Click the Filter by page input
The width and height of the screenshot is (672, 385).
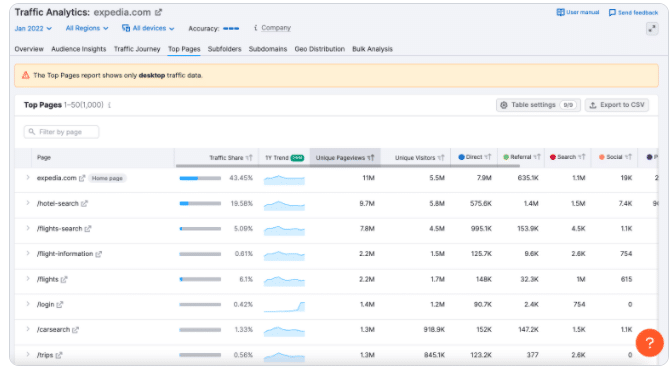tap(61, 132)
